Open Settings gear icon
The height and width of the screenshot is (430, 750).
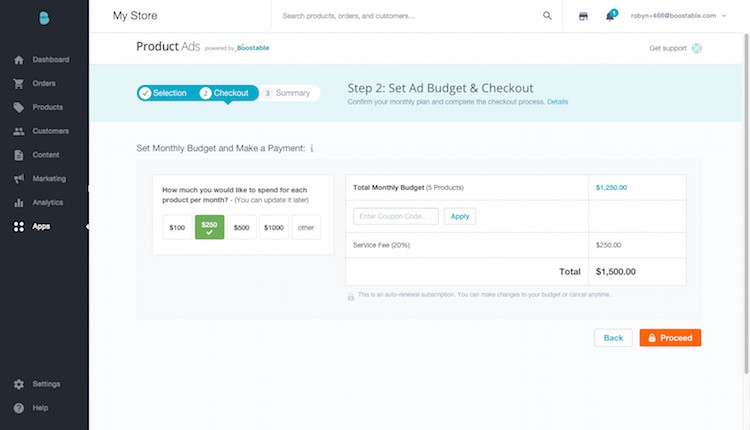tap(19, 384)
